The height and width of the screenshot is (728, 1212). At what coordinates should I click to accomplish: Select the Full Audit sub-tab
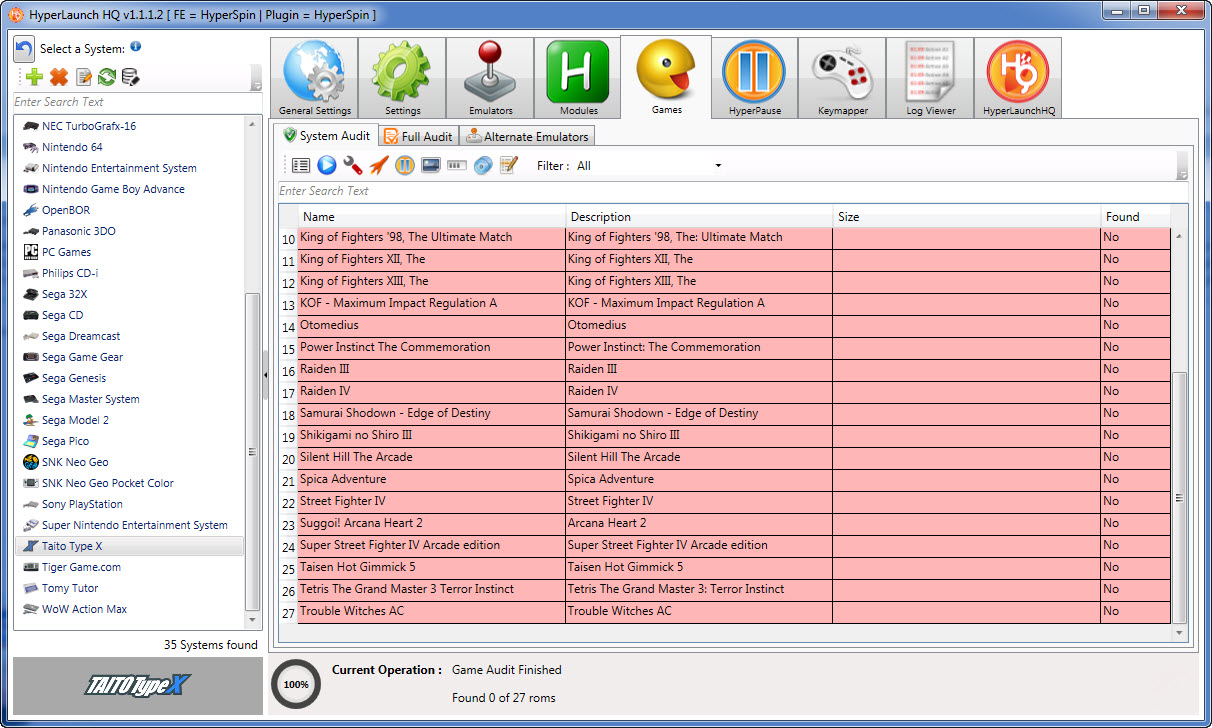tap(418, 136)
